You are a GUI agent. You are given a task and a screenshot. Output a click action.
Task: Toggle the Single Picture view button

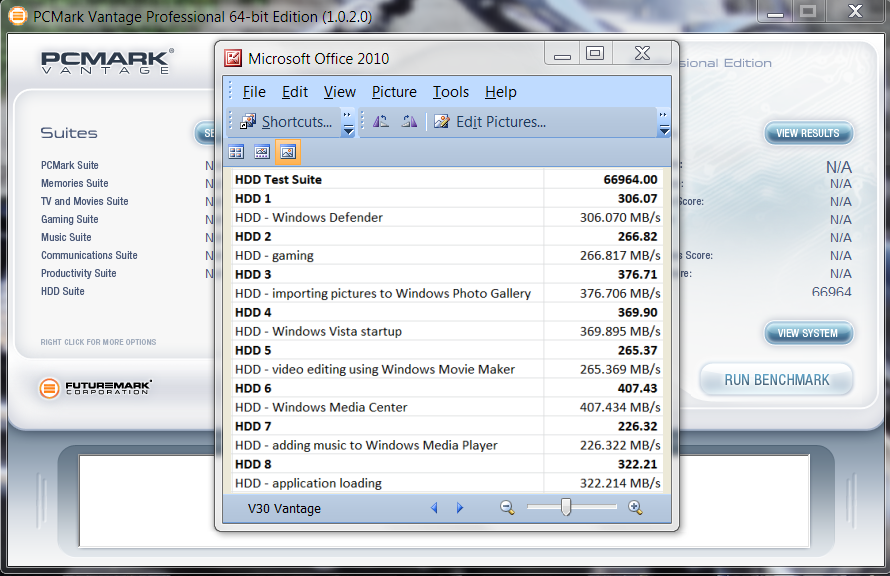click(288, 152)
